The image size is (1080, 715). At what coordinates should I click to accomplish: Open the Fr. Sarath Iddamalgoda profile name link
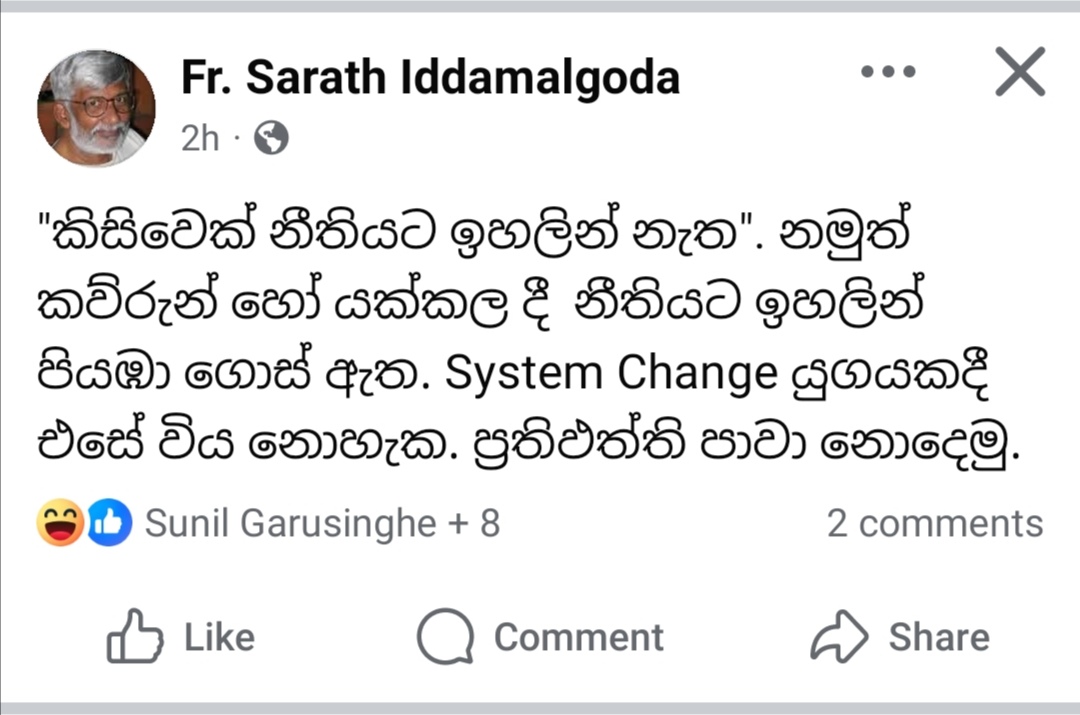(430, 77)
